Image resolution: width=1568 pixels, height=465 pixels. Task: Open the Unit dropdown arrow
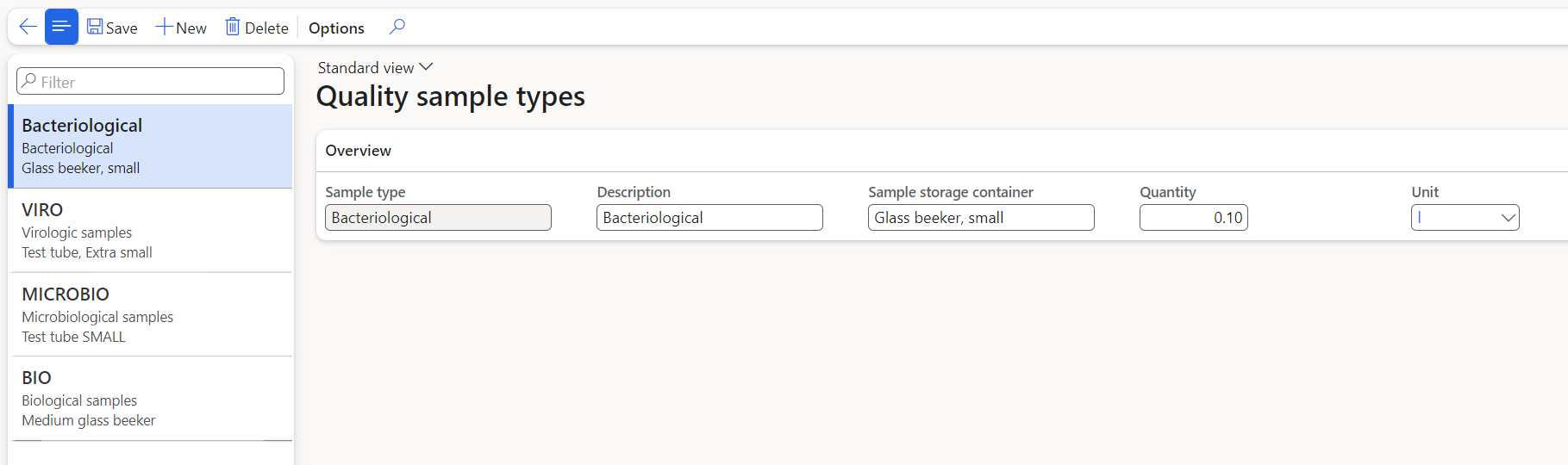[x=1508, y=218]
